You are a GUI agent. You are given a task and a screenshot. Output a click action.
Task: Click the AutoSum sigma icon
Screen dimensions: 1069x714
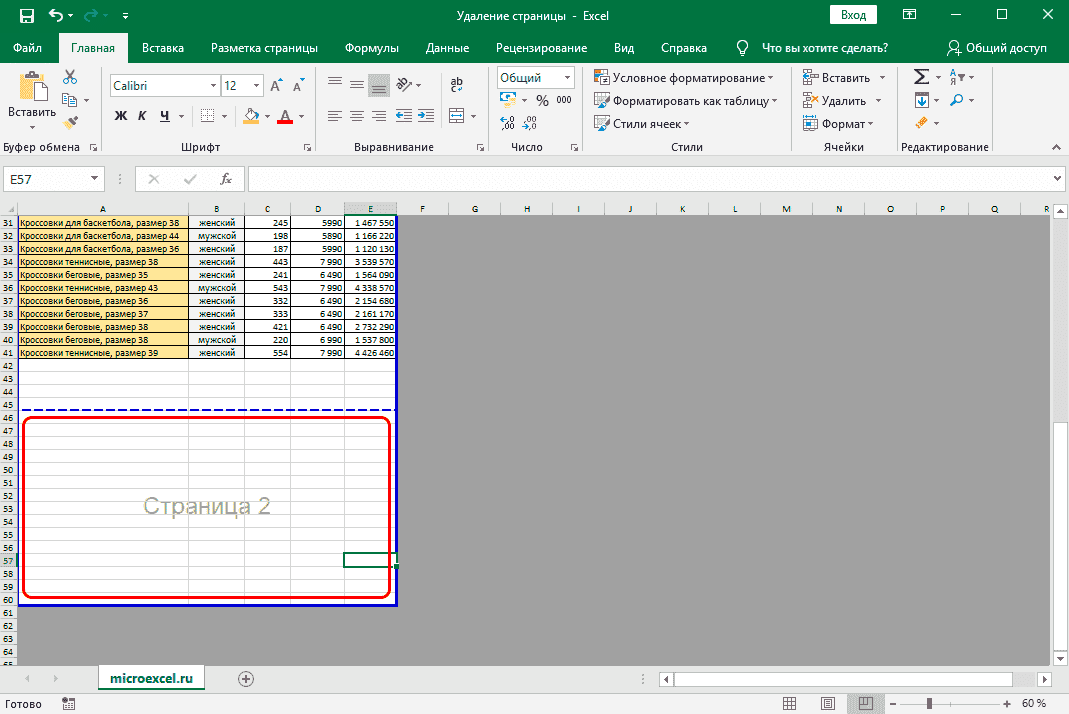pos(921,77)
